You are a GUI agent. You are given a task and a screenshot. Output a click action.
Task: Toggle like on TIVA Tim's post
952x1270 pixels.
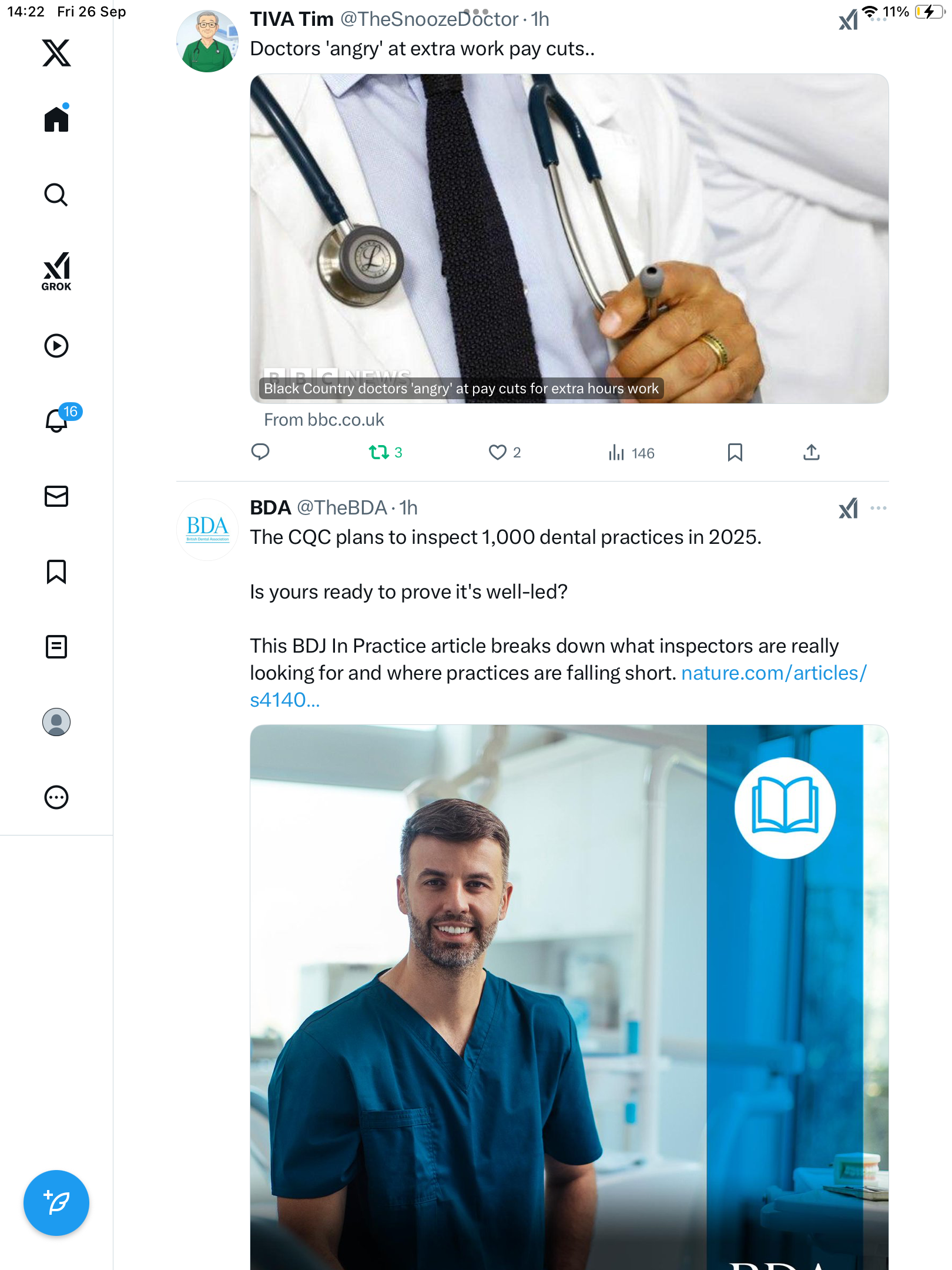tap(504, 452)
